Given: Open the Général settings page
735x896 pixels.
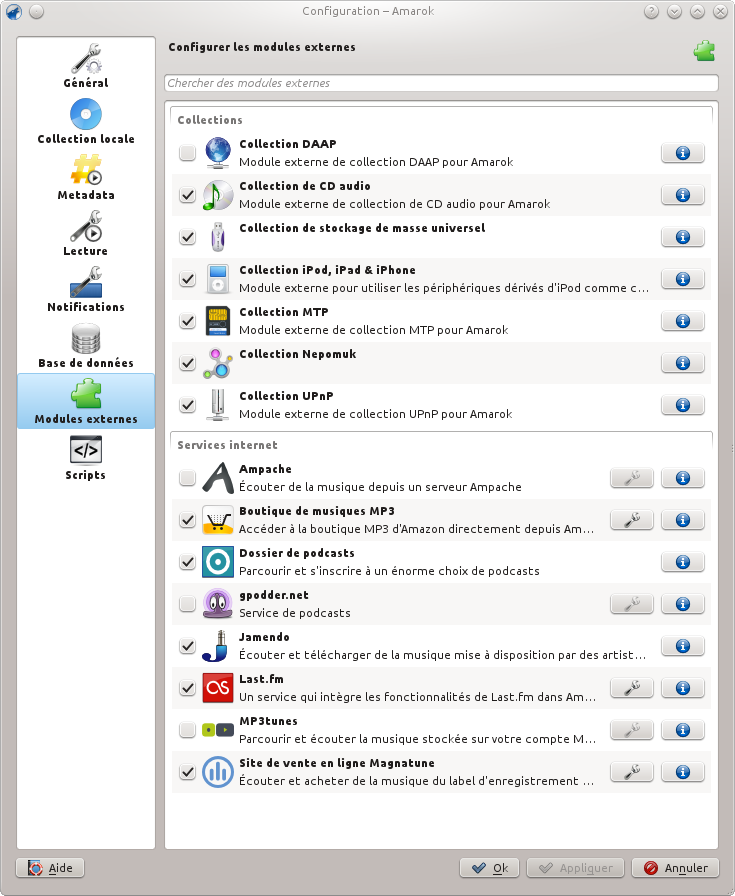Looking at the screenshot, I should pos(86,66).
